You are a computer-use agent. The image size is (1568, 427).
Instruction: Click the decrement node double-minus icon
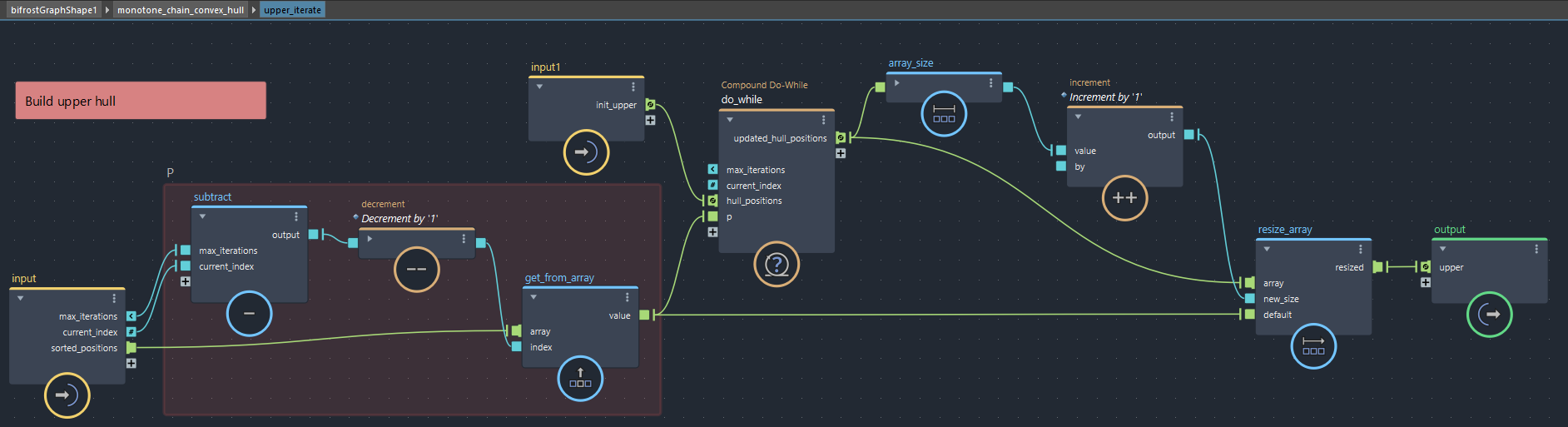416,270
